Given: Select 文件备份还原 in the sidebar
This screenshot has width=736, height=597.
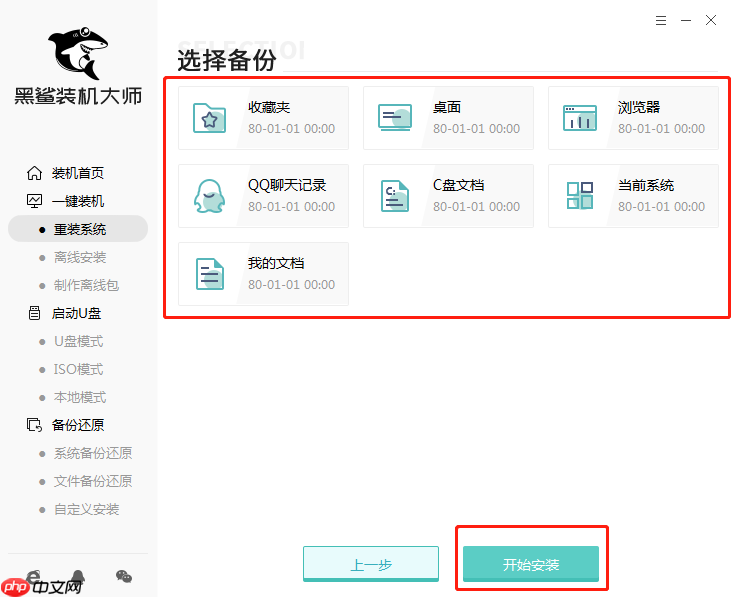Looking at the screenshot, I should pos(93,481).
